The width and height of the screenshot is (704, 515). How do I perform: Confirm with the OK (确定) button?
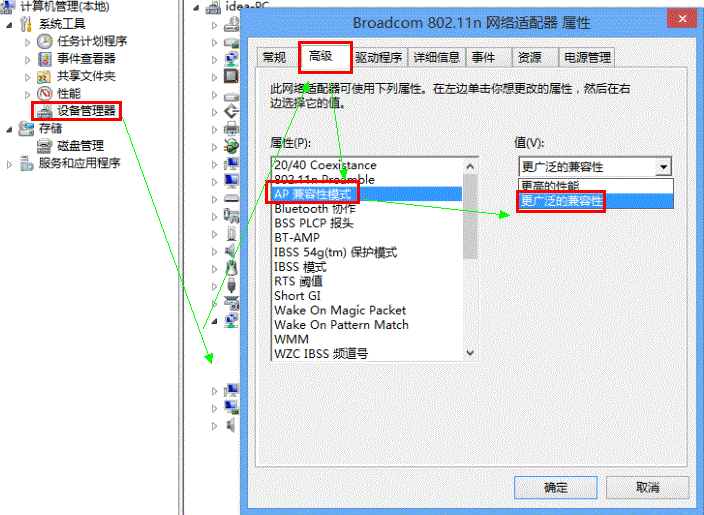tap(555, 487)
